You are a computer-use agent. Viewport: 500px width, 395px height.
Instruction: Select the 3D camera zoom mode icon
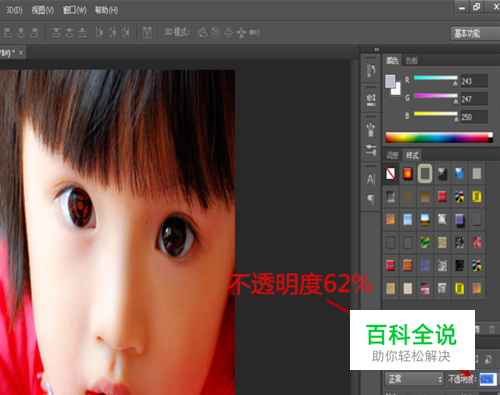[254, 32]
